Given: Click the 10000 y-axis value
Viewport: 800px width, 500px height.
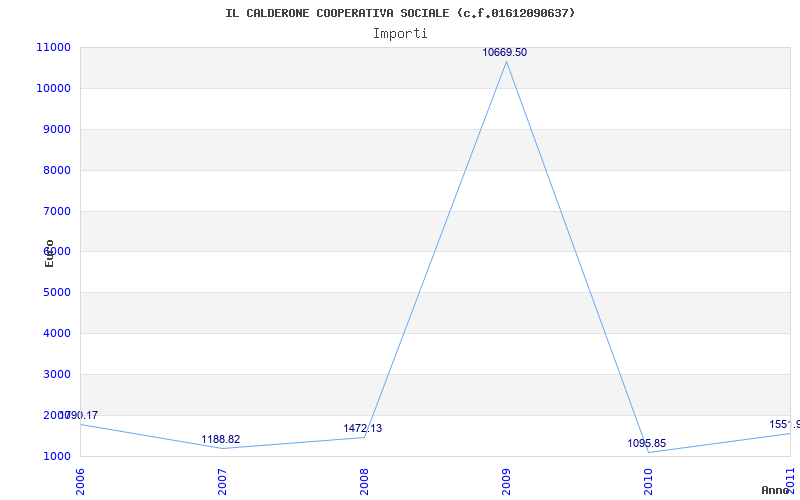Looking at the screenshot, I should pos(54,88).
